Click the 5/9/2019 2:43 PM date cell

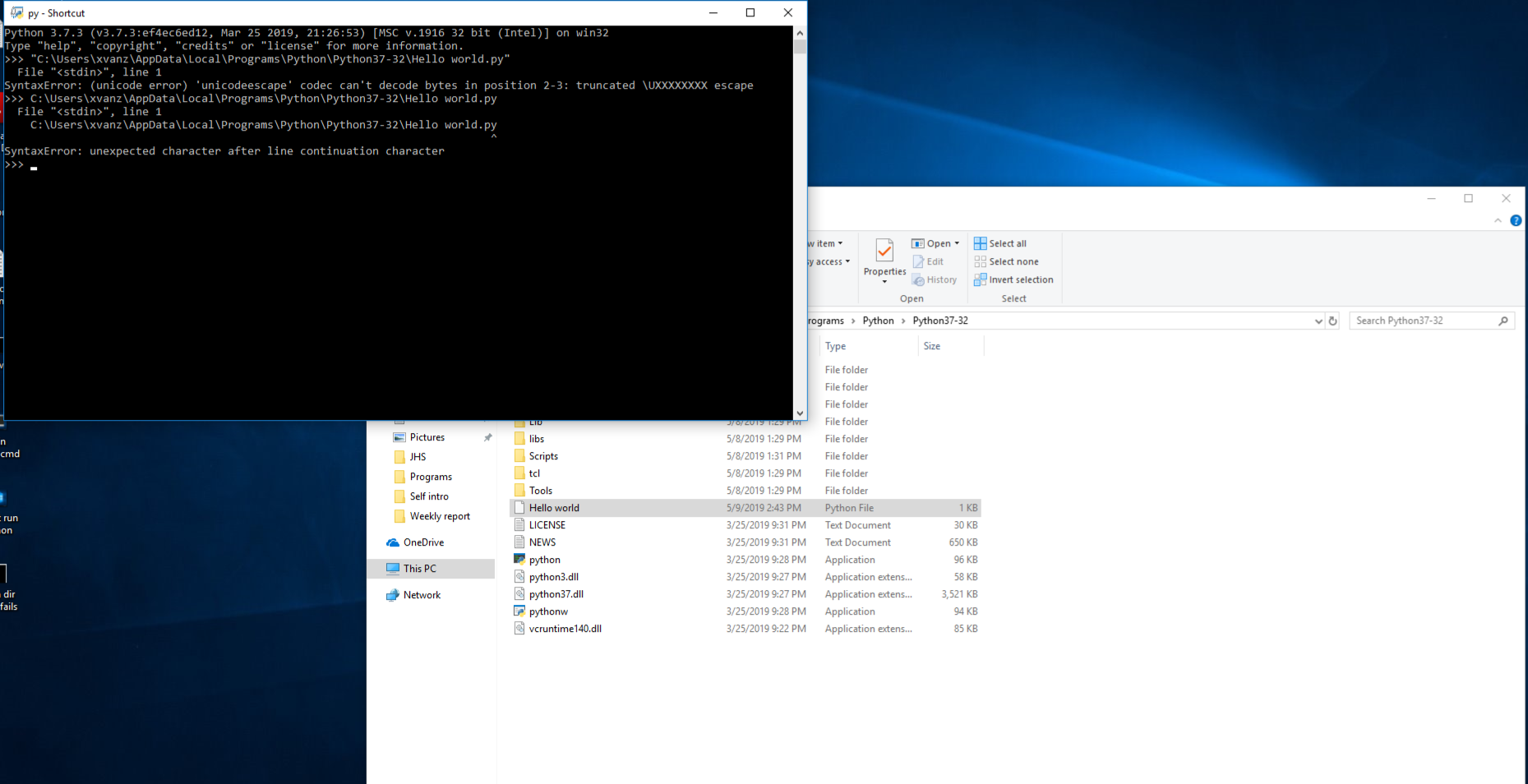point(764,508)
